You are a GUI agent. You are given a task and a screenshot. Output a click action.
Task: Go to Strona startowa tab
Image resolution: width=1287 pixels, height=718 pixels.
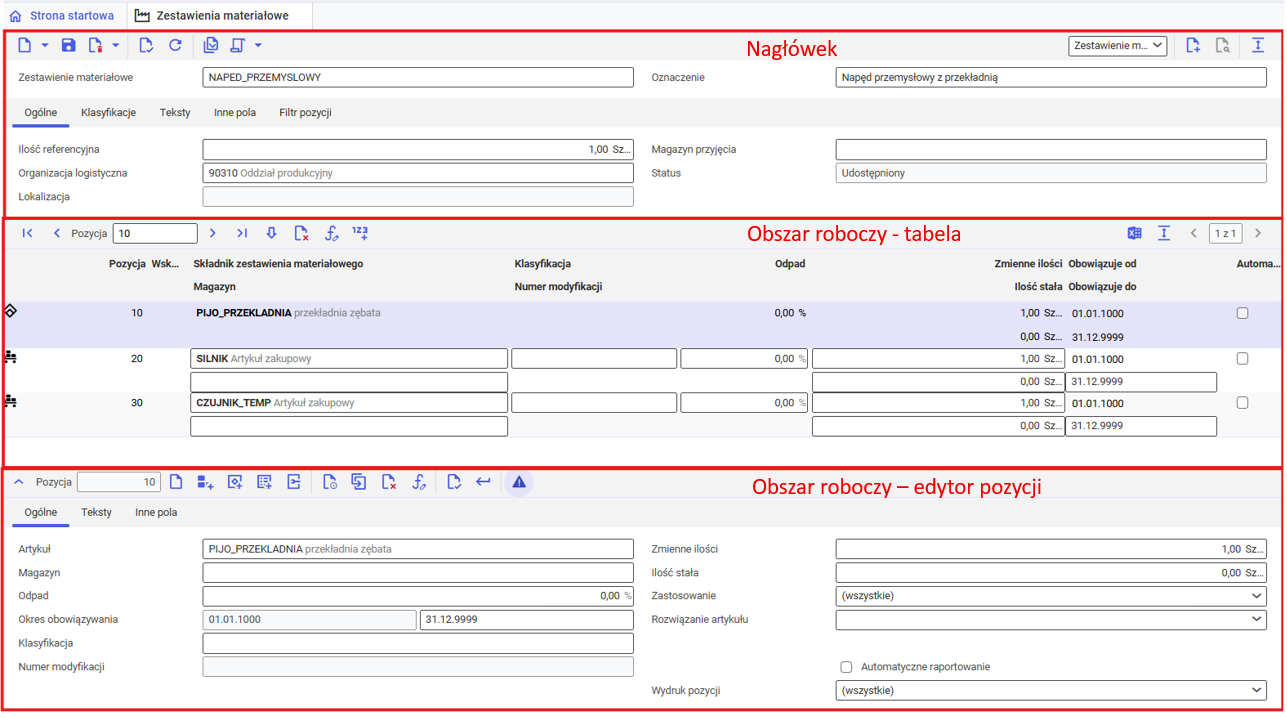(62, 16)
